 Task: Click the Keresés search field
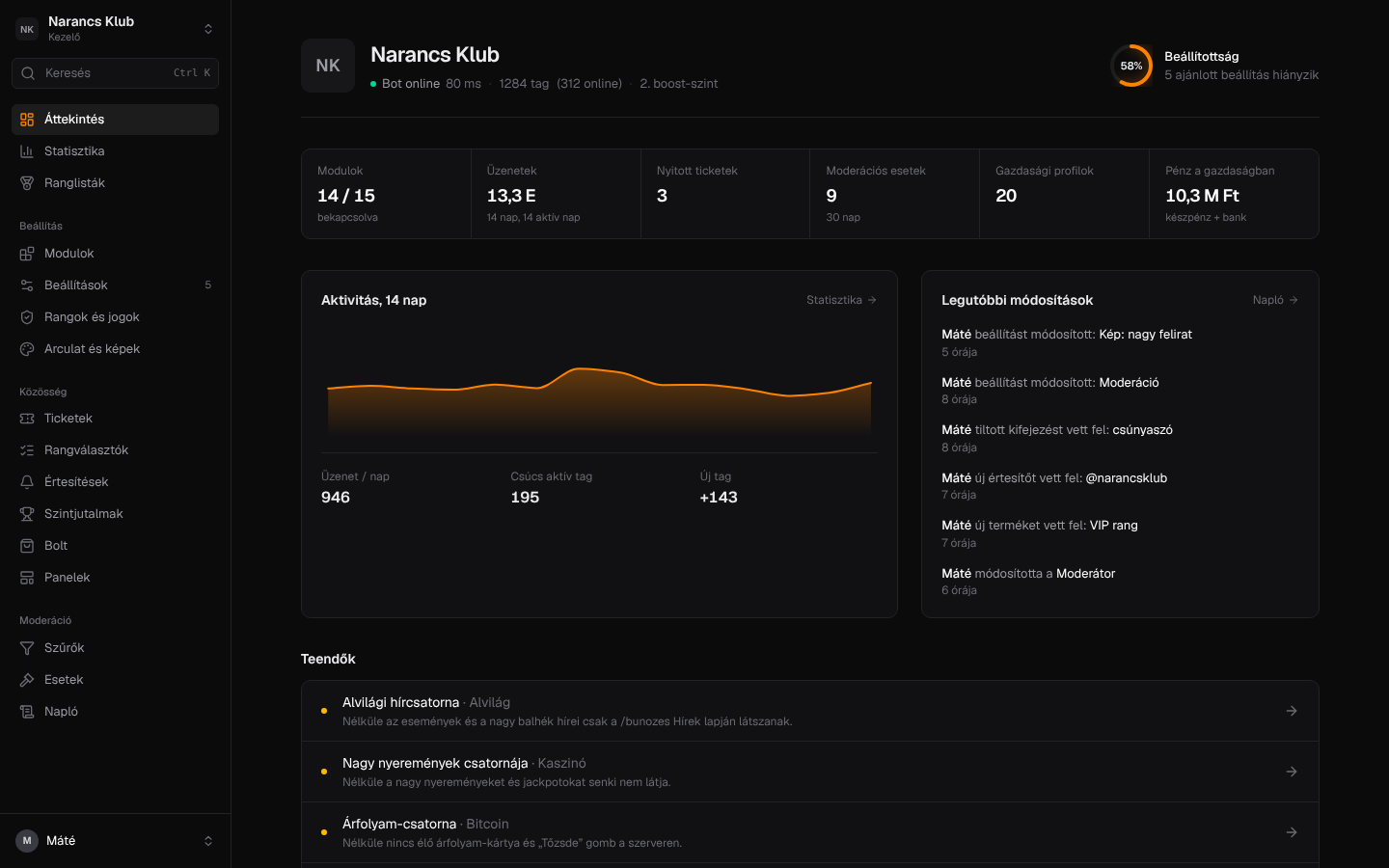coord(116,73)
